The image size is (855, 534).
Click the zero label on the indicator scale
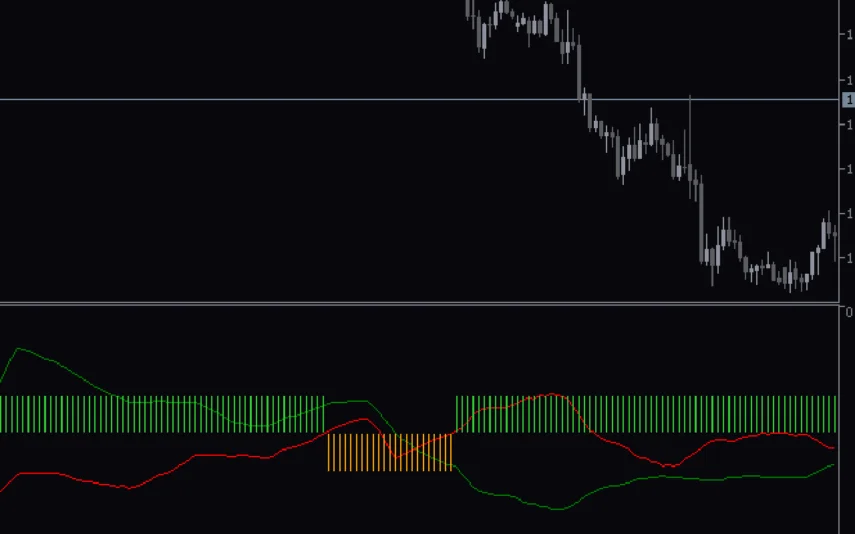pyautogui.click(x=849, y=312)
